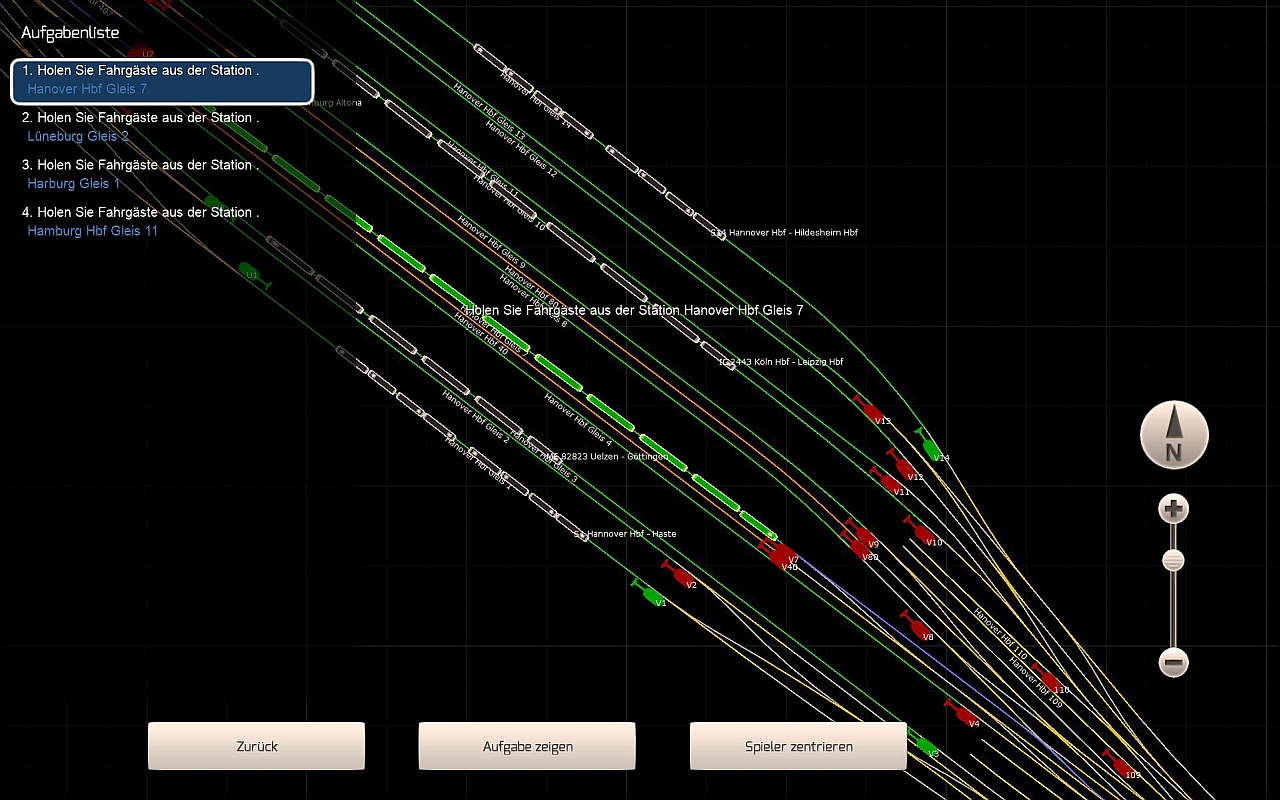Click the Aufgabenliste heading
Viewport: 1280px width, 800px height.
tap(70, 33)
